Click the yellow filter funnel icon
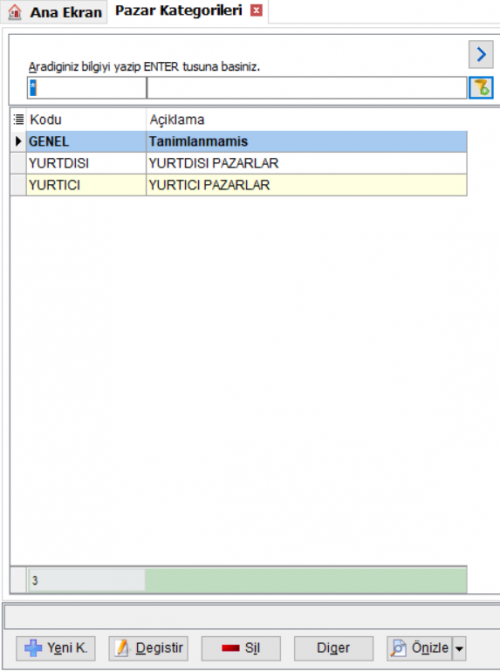 pos(481,88)
